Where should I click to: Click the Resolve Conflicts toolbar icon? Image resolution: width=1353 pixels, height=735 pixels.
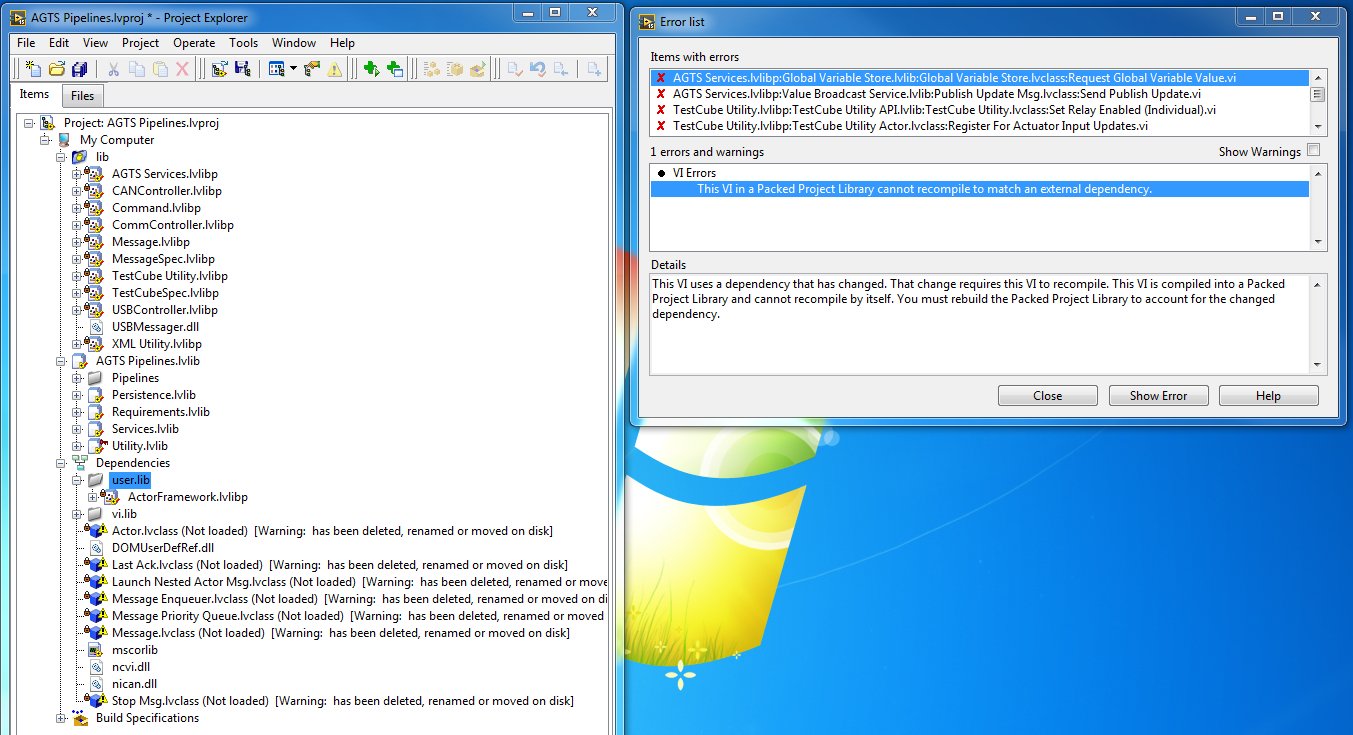tap(311, 69)
